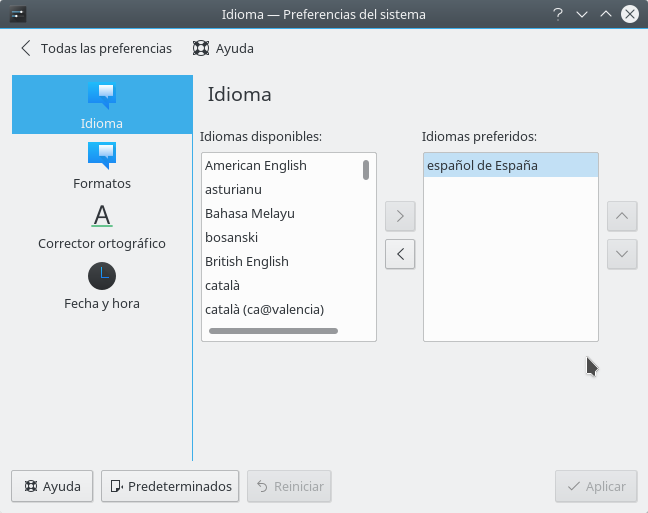The width and height of the screenshot is (648, 513).
Task: Select British English in the list
Action: pos(247,262)
